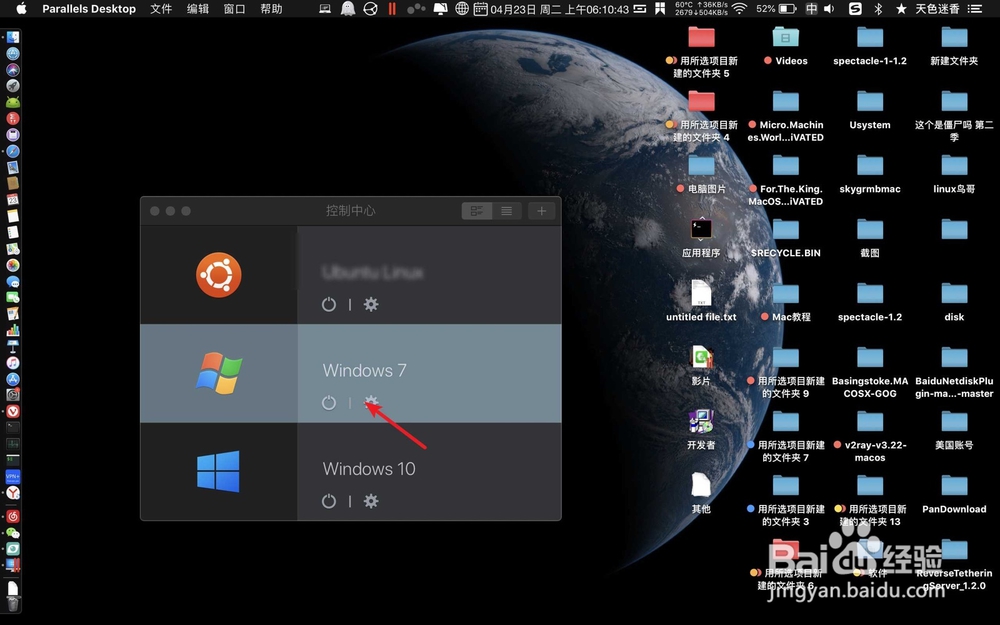
Task: Open the Wi-Fi status menu
Action: coord(739,8)
